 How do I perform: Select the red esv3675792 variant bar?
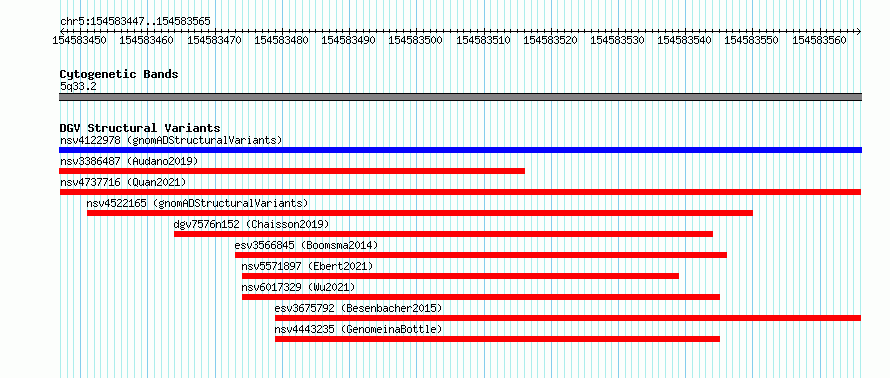tap(568, 318)
